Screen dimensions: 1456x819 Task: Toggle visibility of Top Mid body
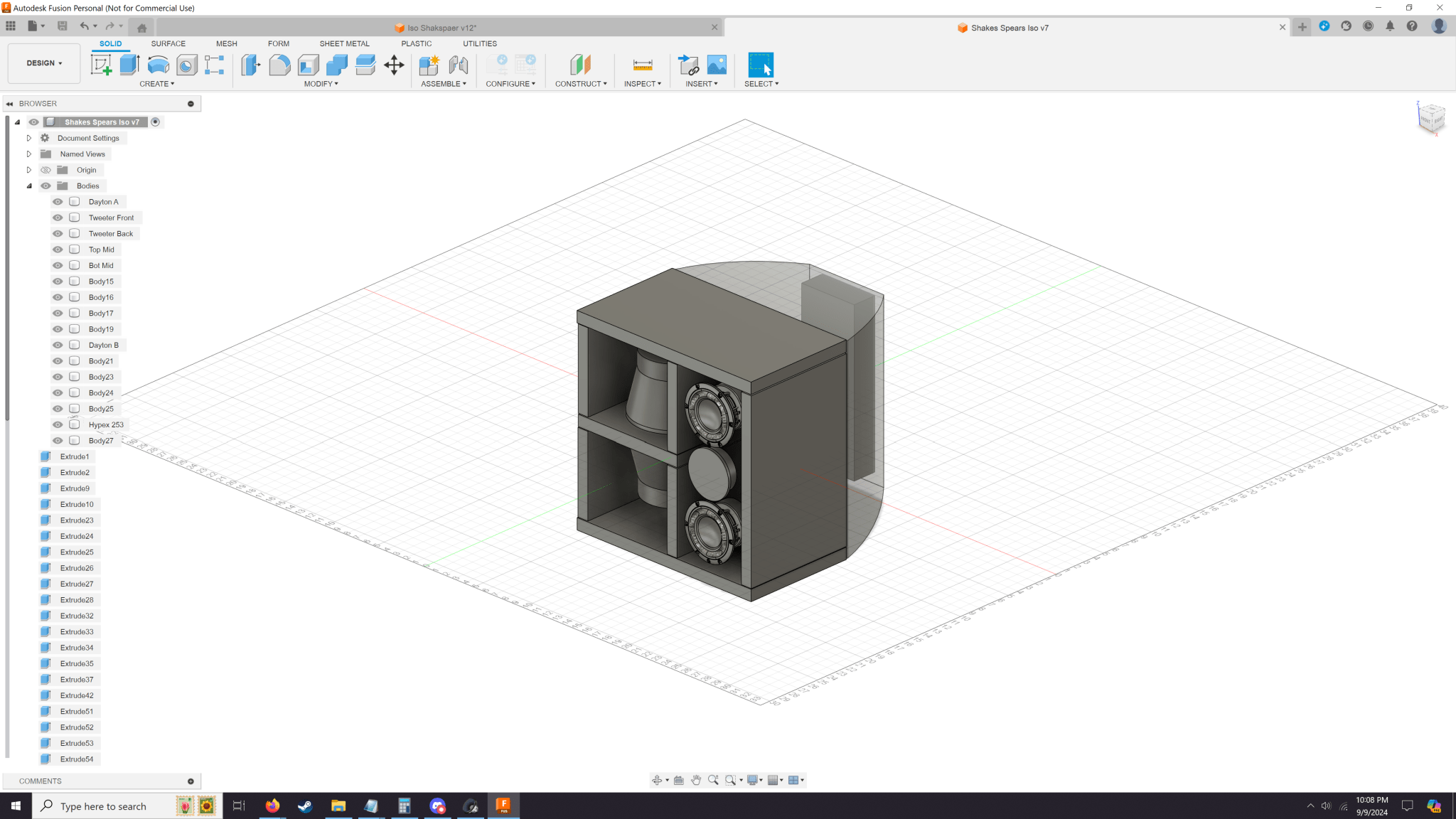coord(58,250)
